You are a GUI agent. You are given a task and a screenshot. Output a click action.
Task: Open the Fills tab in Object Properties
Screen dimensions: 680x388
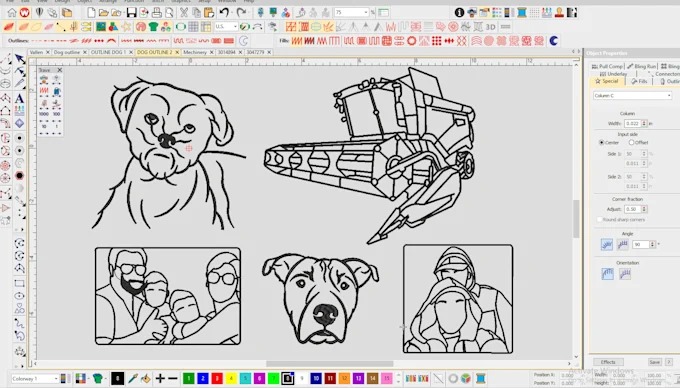[x=639, y=81]
